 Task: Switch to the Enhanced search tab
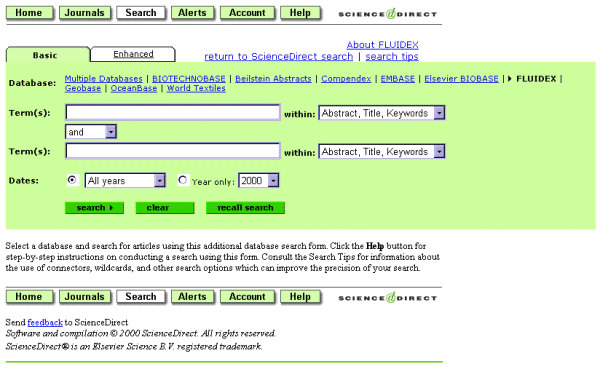point(133,54)
